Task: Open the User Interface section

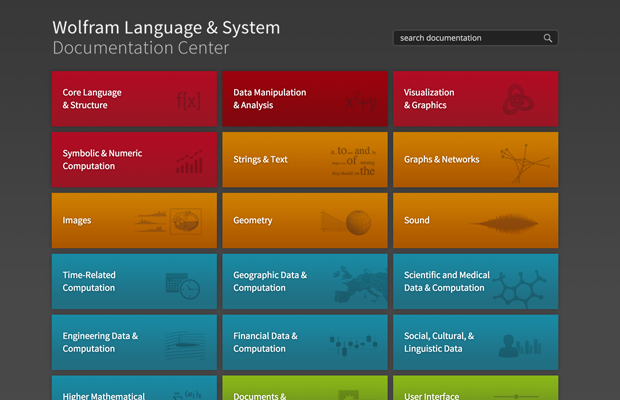Action: click(476, 388)
